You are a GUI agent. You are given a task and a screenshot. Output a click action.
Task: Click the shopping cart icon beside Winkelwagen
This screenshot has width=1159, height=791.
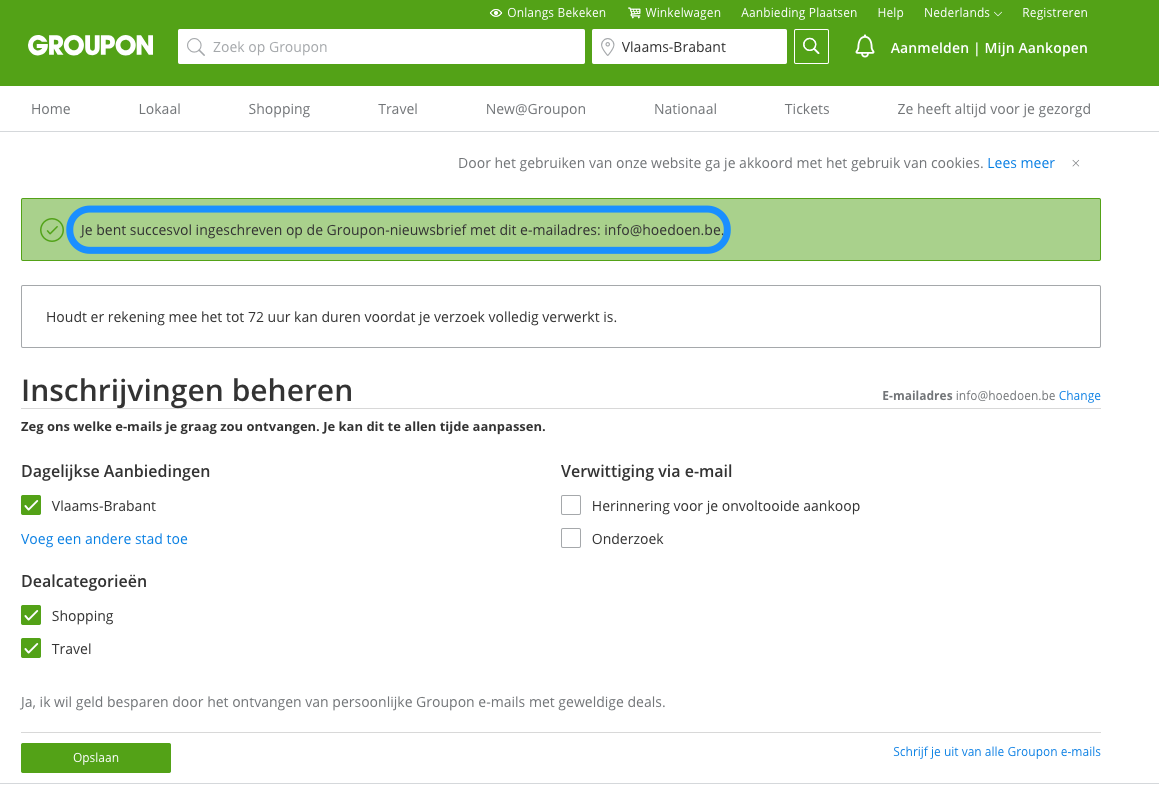(x=634, y=13)
